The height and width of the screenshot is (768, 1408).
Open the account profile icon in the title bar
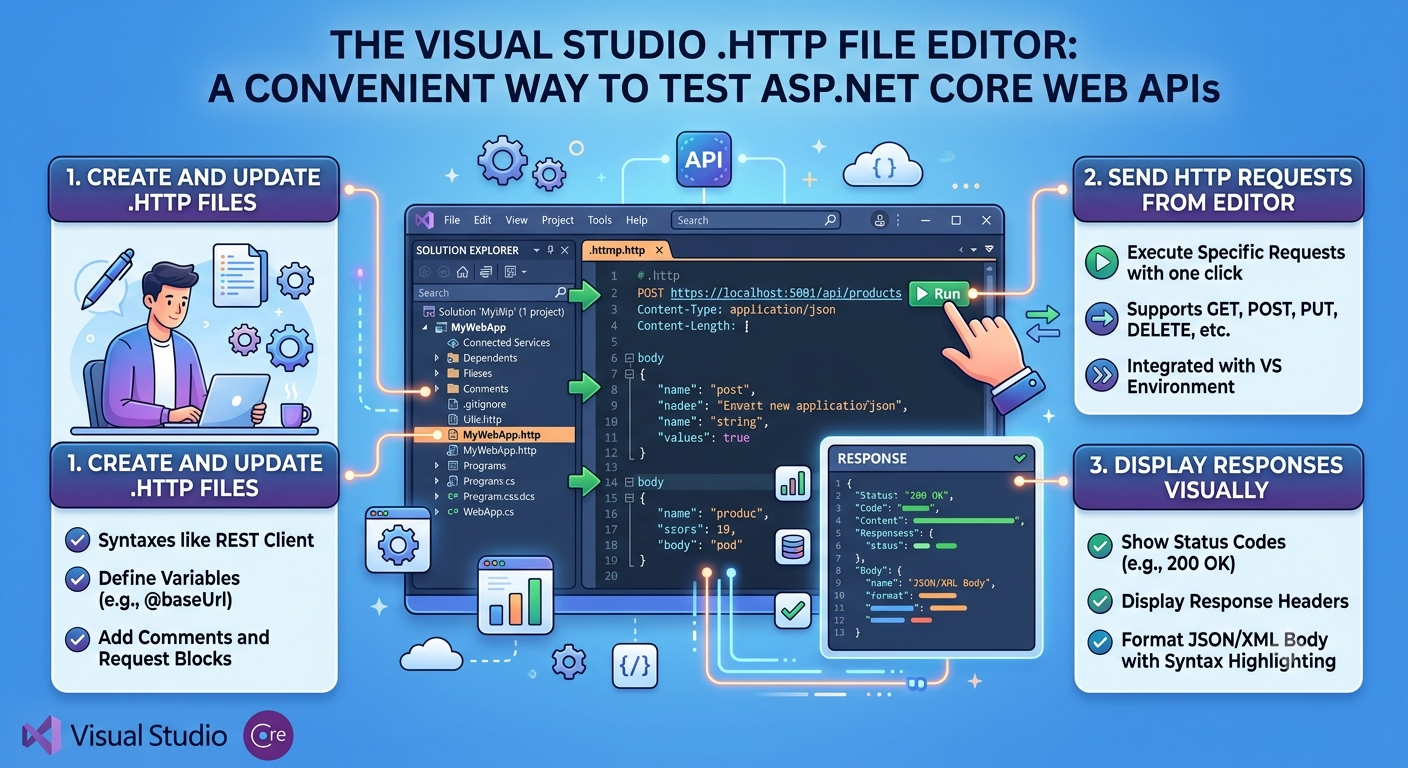[880, 220]
